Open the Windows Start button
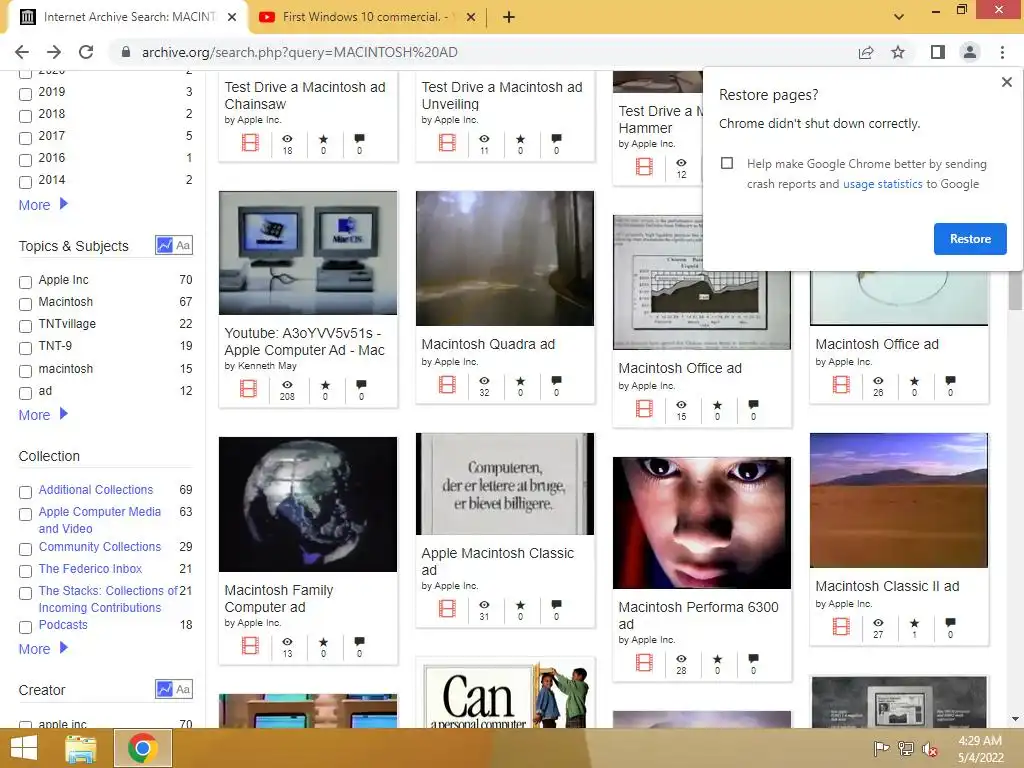This screenshot has width=1024, height=768. 24,748
